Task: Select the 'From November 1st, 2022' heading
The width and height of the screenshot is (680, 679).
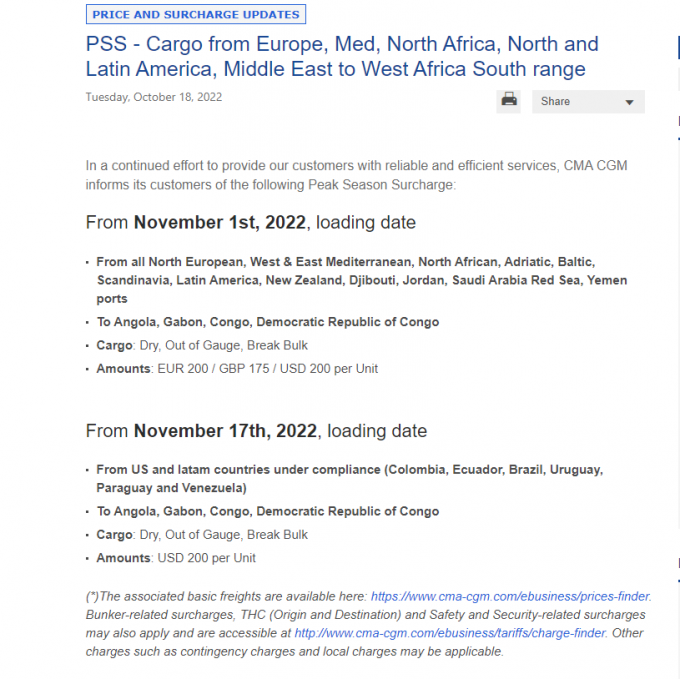Action: 251,222
